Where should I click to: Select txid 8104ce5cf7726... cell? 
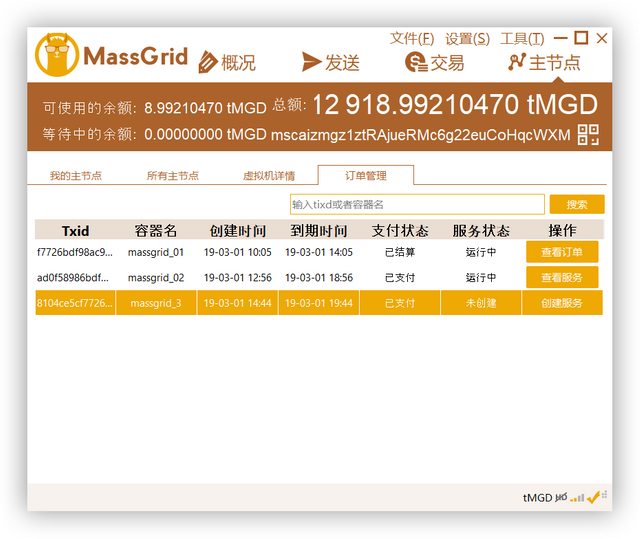pos(75,303)
